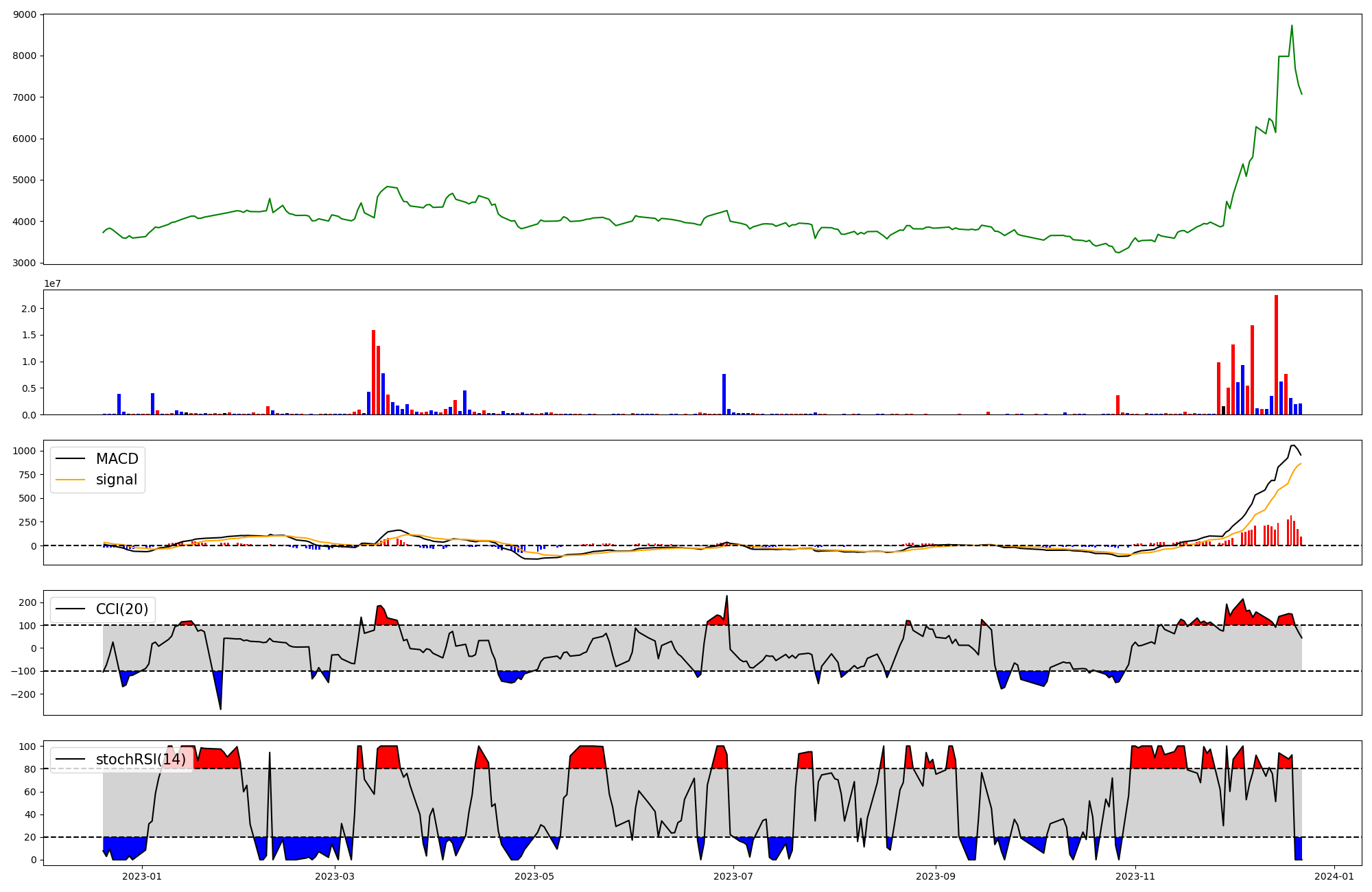Viewport: 1372px width, 892px height.
Task: Click the tallest red volume bar in March 2023
Action: click(373, 372)
